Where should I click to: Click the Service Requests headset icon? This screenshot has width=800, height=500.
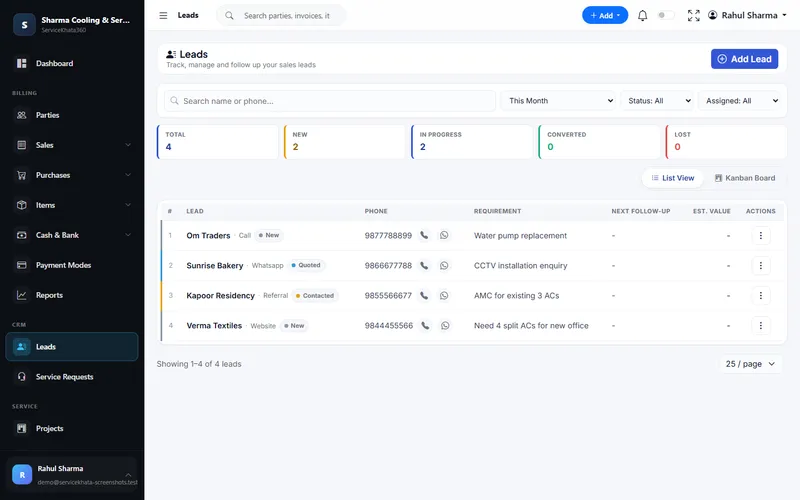[21, 377]
